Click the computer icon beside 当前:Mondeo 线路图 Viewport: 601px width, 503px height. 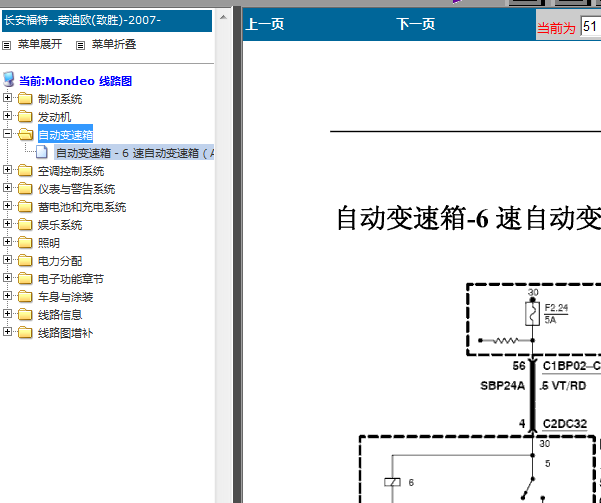pyautogui.click(x=8, y=79)
